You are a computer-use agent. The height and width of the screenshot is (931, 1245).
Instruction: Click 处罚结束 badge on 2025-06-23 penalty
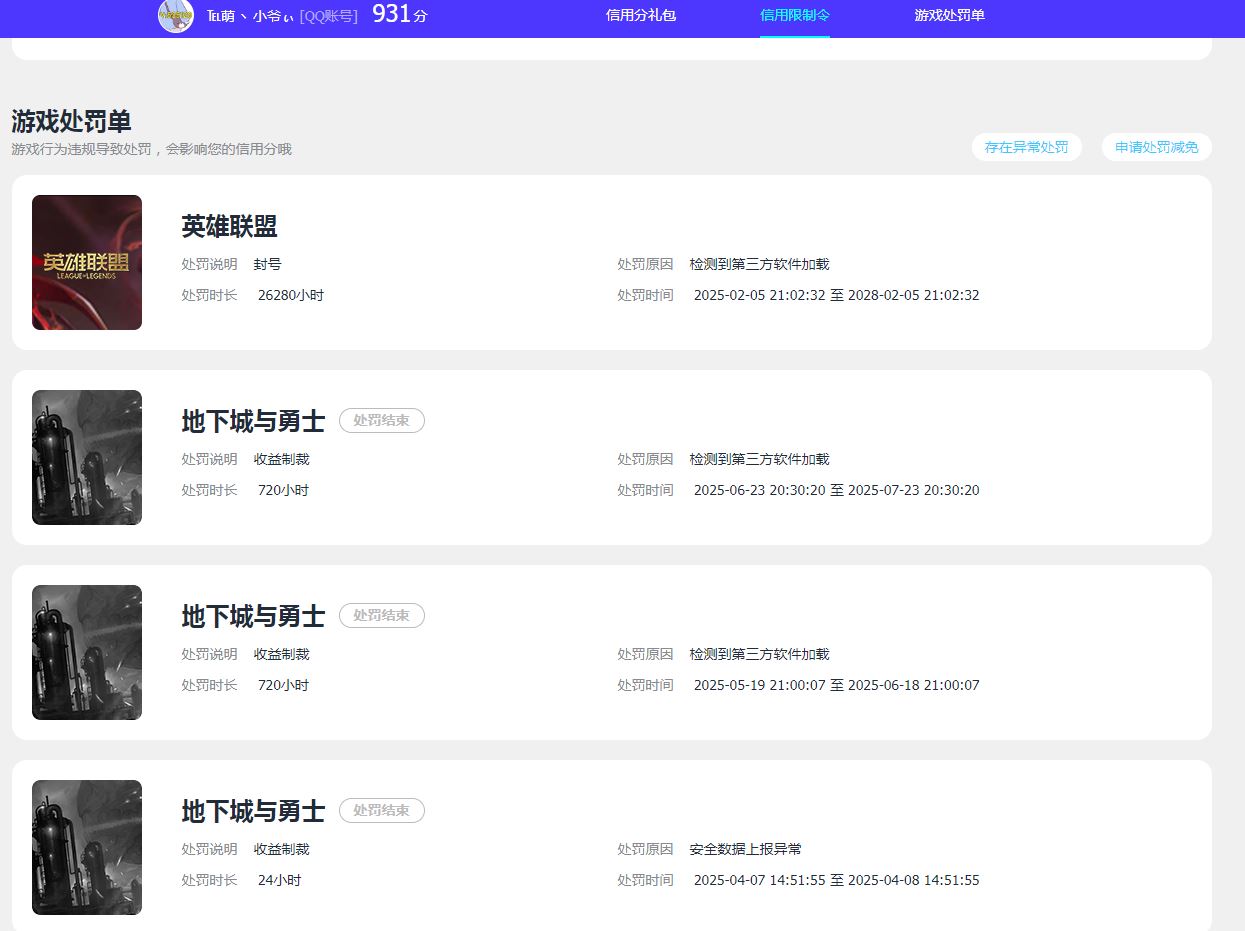click(382, 421)
